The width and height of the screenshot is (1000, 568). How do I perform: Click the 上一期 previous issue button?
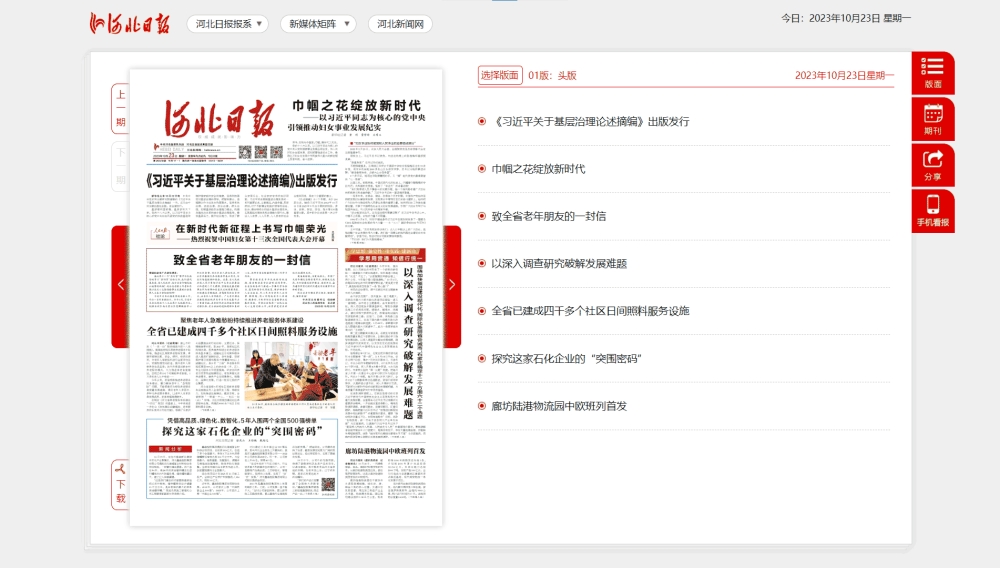(121, 108)
